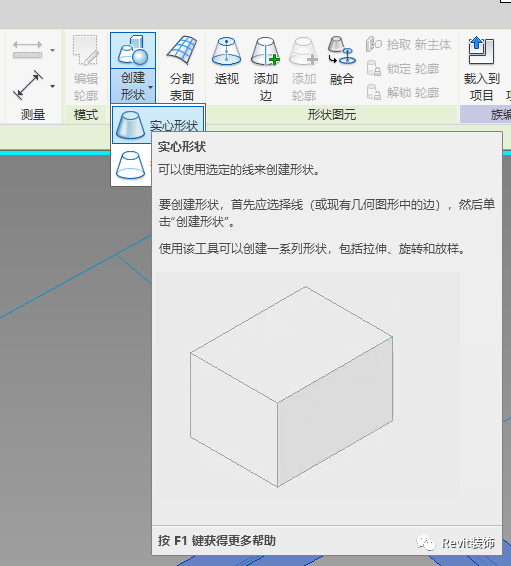Click 解锁 轮廓 unlock profiles
511x566 pixels.
(402, 92)
